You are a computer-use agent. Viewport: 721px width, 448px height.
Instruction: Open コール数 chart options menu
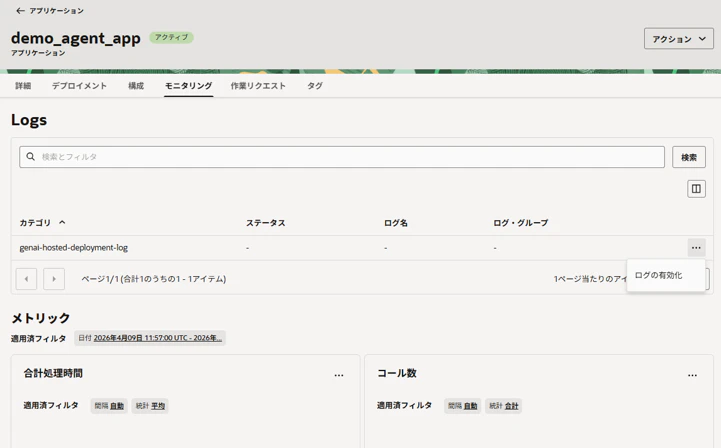[692, 375]
